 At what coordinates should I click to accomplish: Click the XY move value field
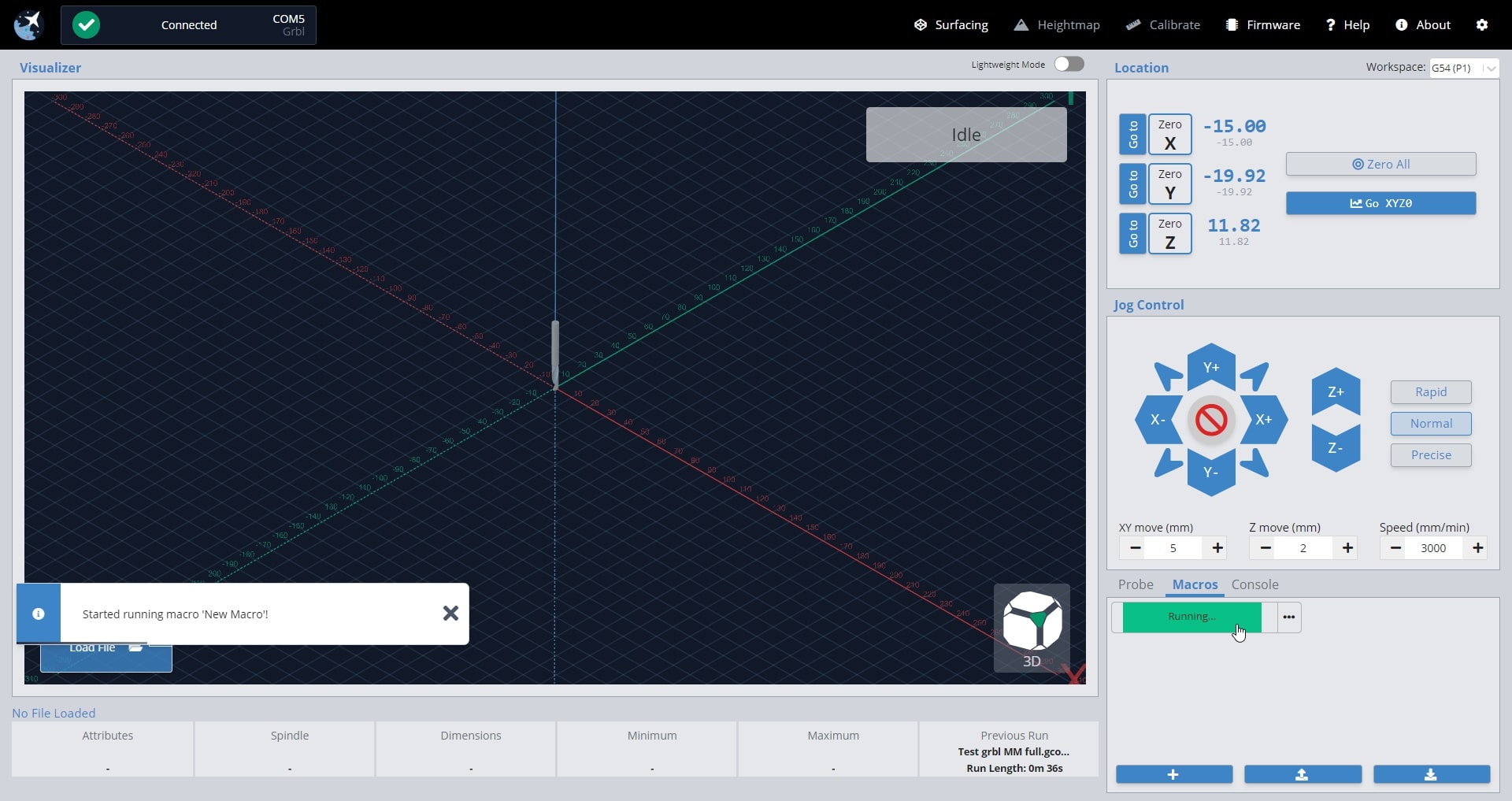(1173, 548)
